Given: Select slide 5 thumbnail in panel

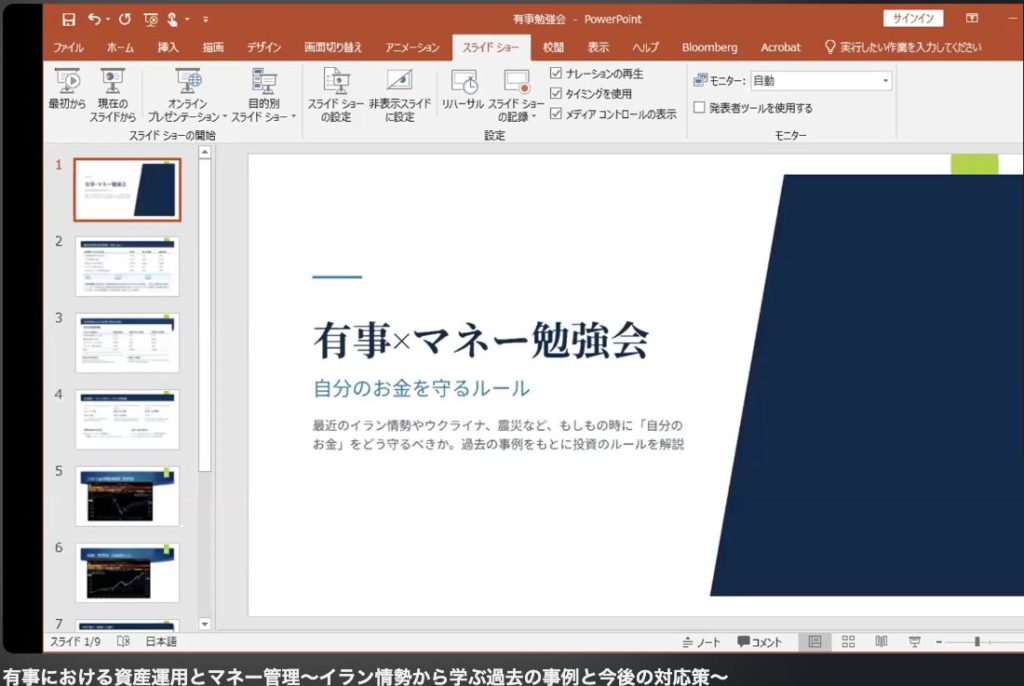Looking at the screenshot, I should [x=127, y=495].
